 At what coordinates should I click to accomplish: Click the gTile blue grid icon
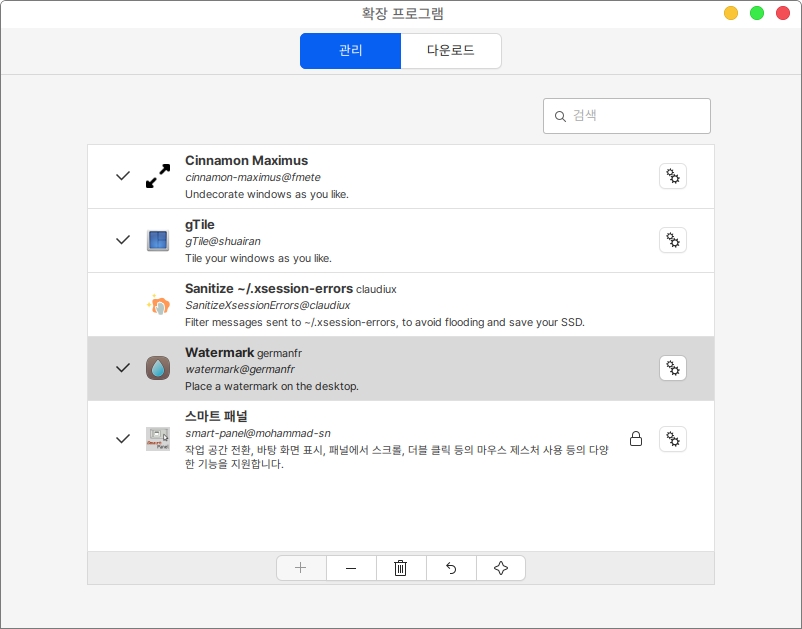(x=158, y=240)
